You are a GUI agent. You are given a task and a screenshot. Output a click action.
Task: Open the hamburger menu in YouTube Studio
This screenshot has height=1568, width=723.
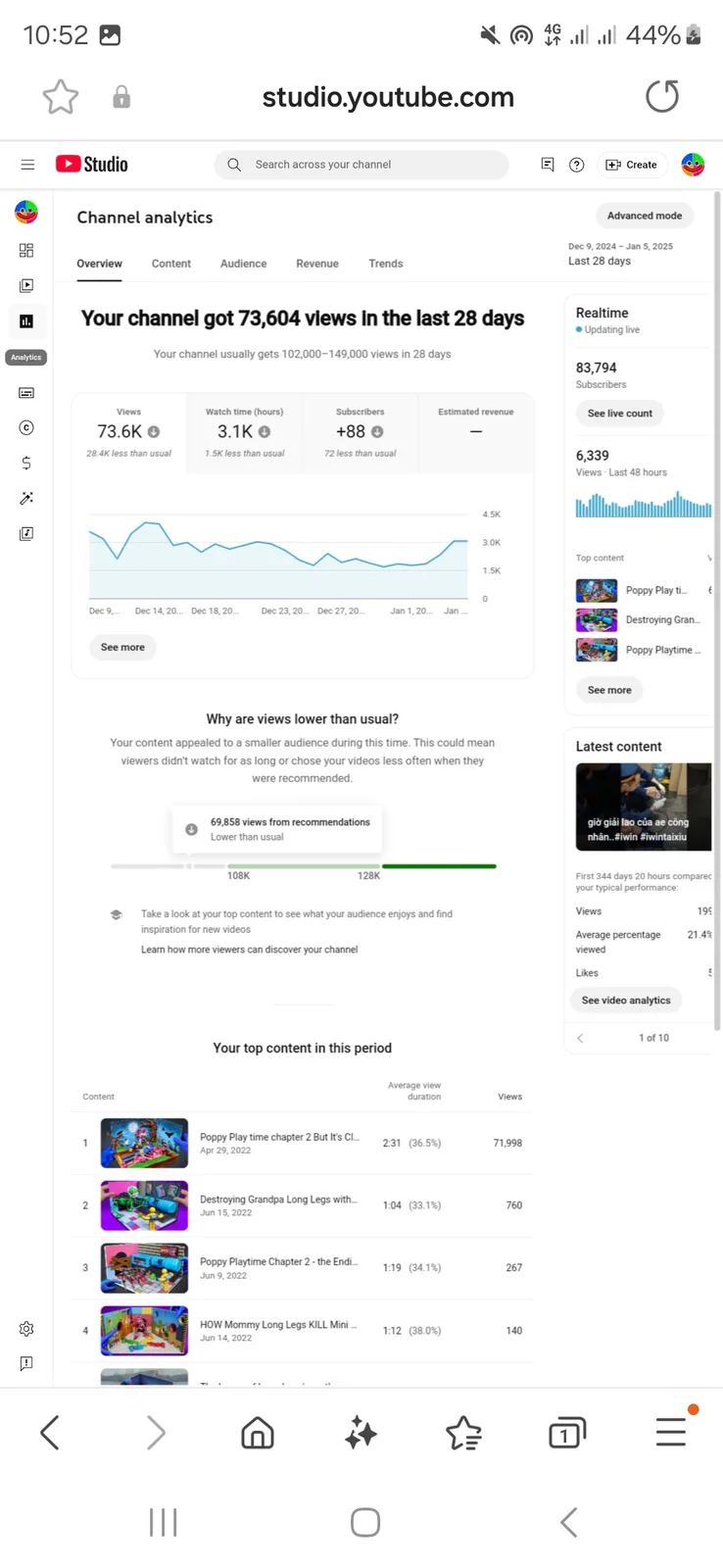click(27, 165)
